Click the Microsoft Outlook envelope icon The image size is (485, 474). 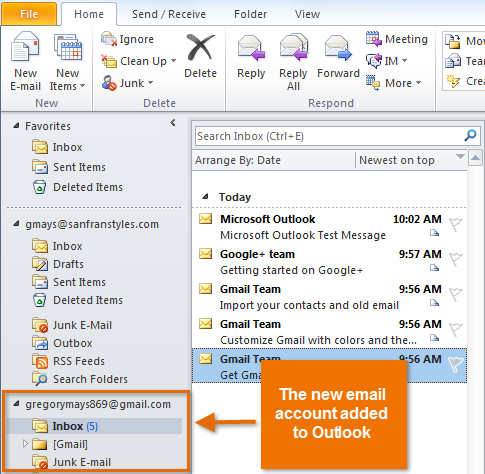pyautogui.click(x=206, y=219)
